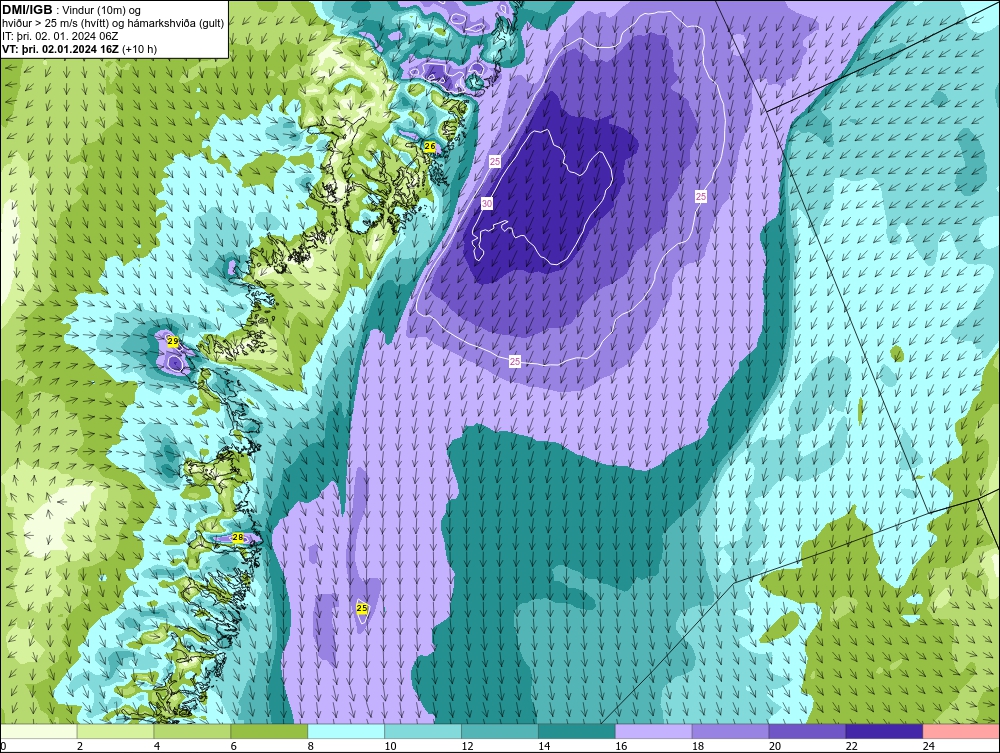The height and width of the screenshot is (753, 1000).
Task: Click the yellow 29 max gust label
Action: [173, 342]
